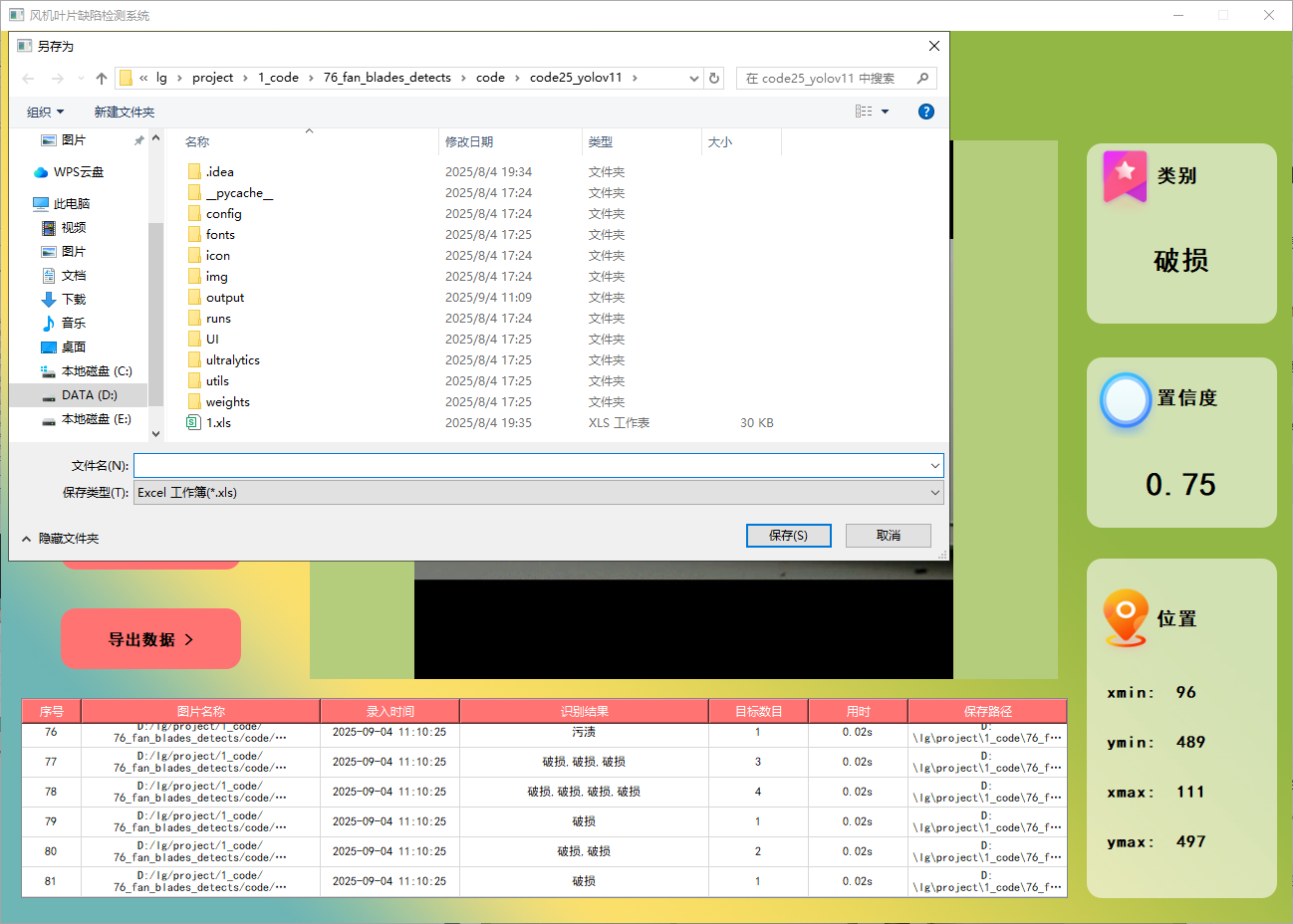Click 目标数目 cell in row 80
This screenshot has height=924, width=1293.
point(758,852)
